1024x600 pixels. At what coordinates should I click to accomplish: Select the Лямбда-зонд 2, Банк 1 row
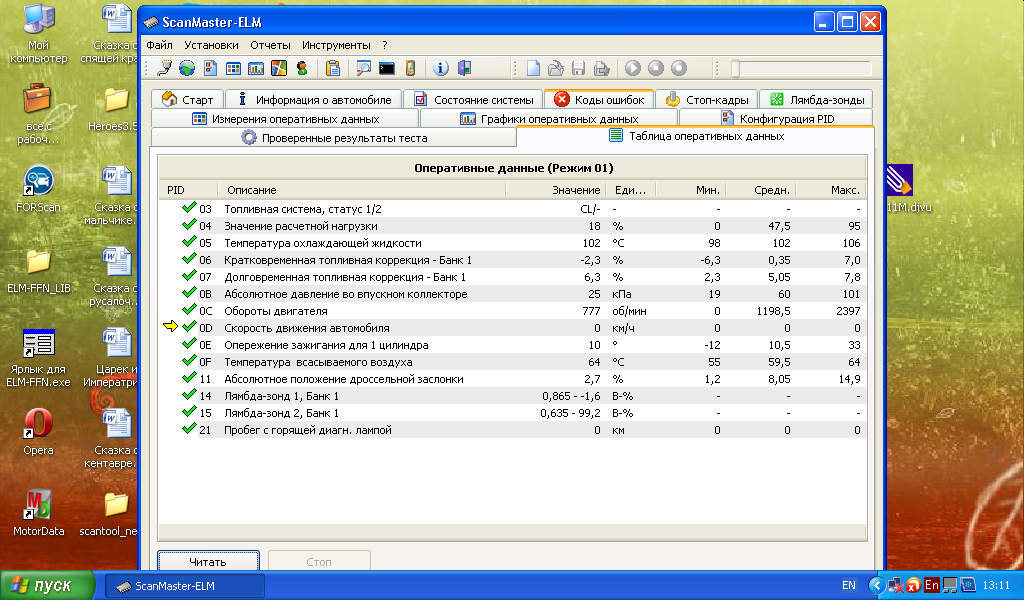[x=513, y=413]
